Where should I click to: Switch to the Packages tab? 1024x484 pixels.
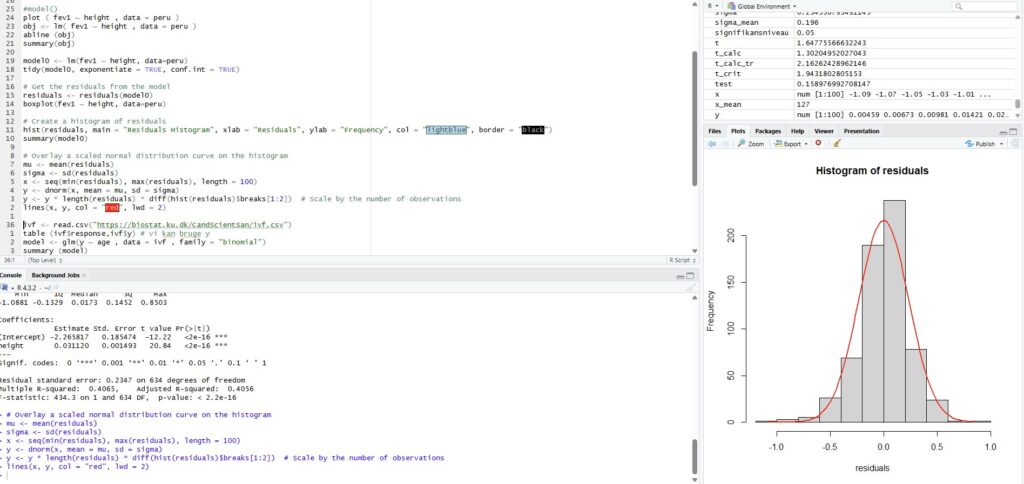click(768, 130)
